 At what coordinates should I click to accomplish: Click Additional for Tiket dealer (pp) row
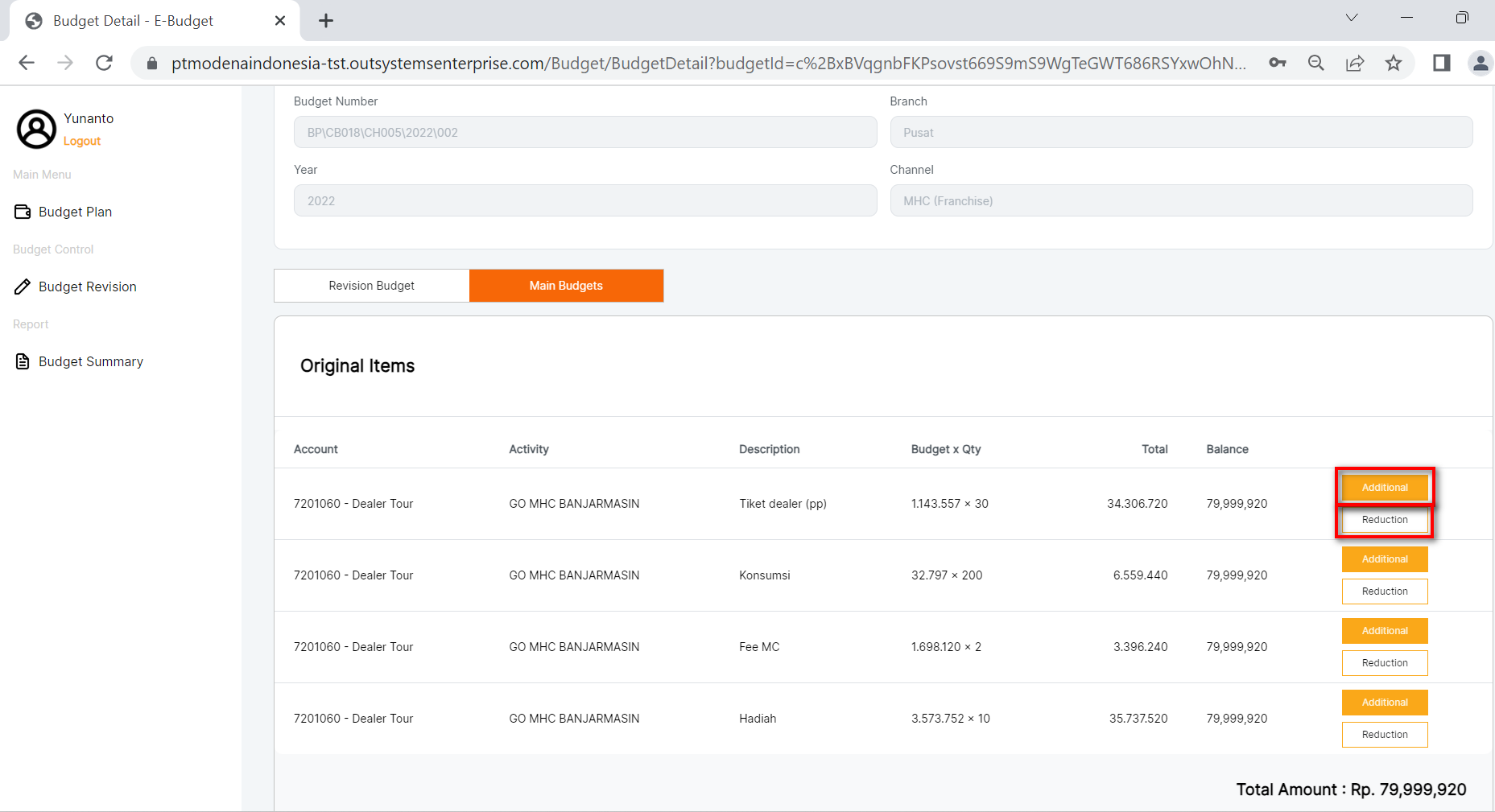1384,488
